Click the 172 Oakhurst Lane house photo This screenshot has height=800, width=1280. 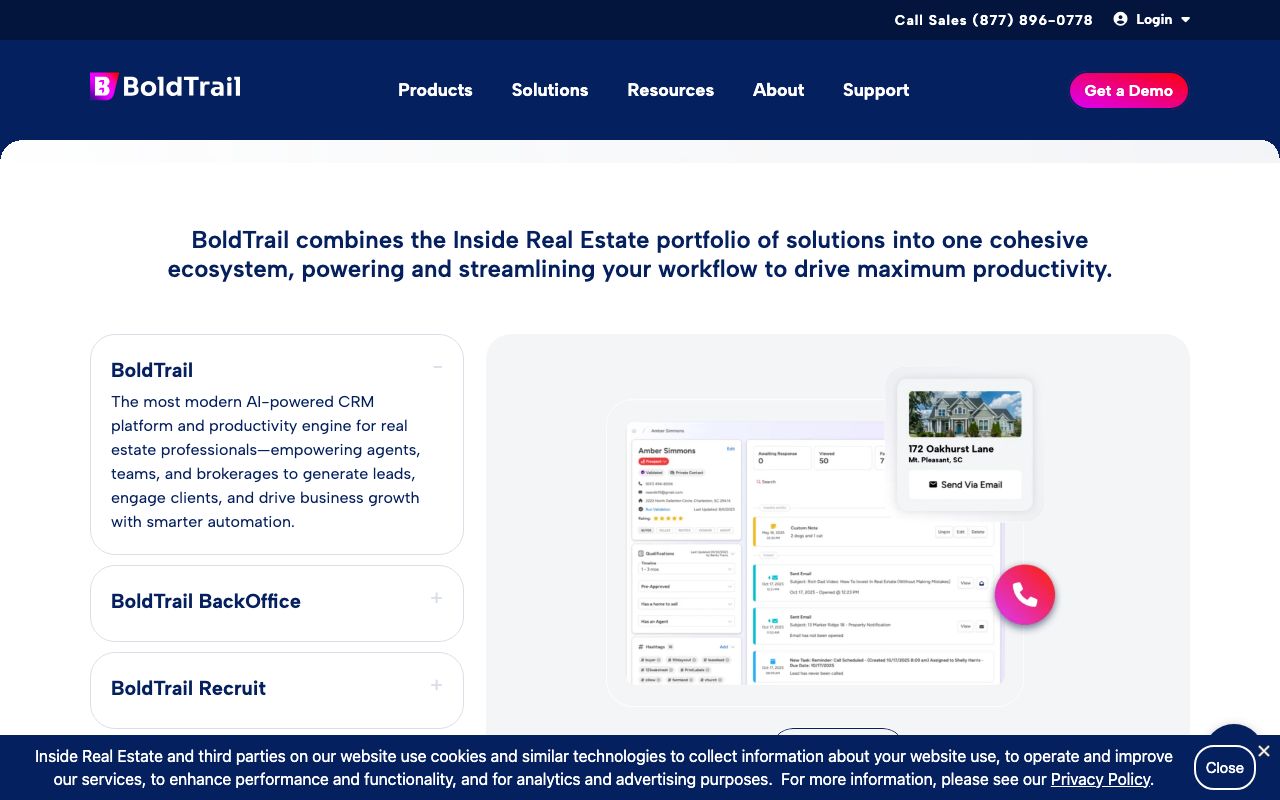(965, 414)
